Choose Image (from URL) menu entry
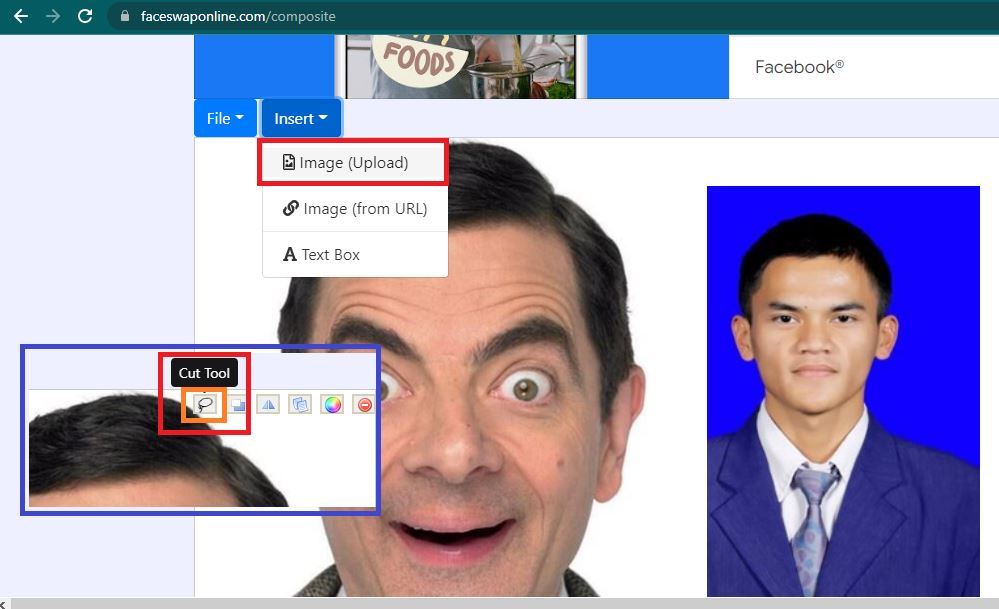 [x=355, y=209]
